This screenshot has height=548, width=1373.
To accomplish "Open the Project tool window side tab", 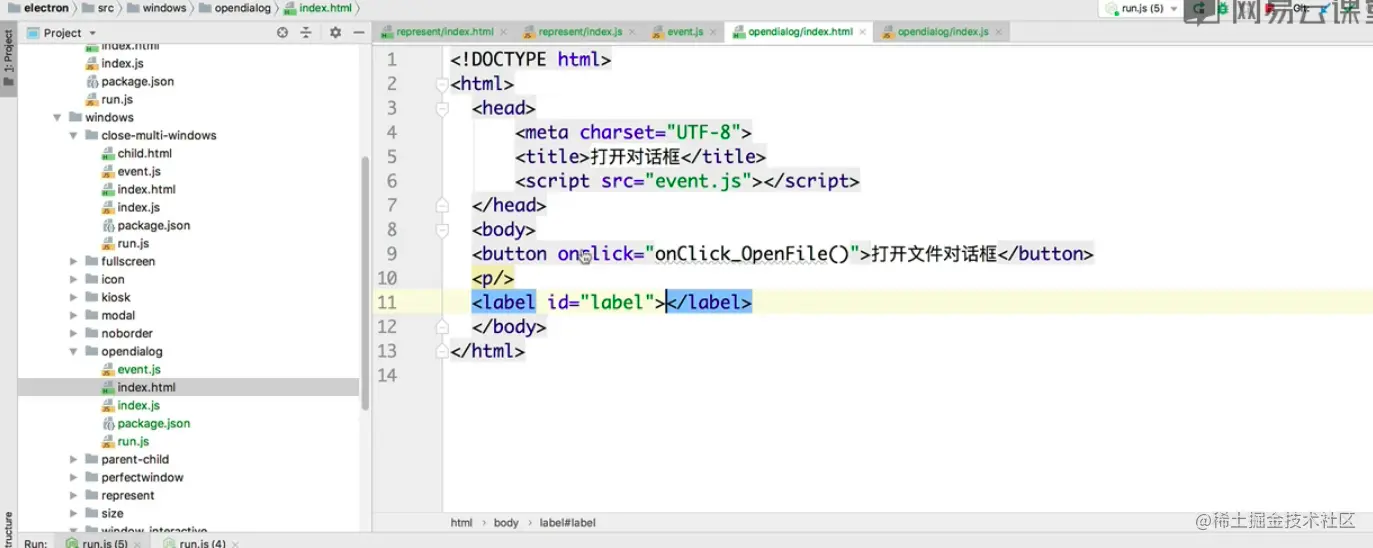I will pos(8,58).
